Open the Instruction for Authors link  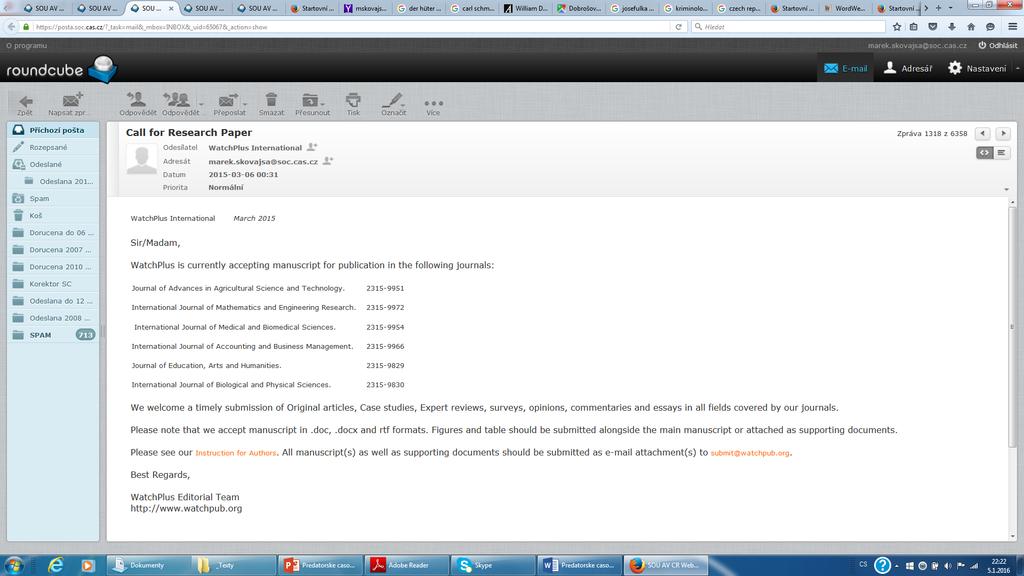pyautogui.click(x=236, y=453)
